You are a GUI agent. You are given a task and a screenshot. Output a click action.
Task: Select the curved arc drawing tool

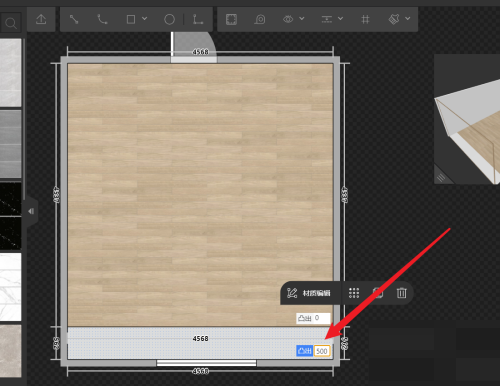pos(102,19)
